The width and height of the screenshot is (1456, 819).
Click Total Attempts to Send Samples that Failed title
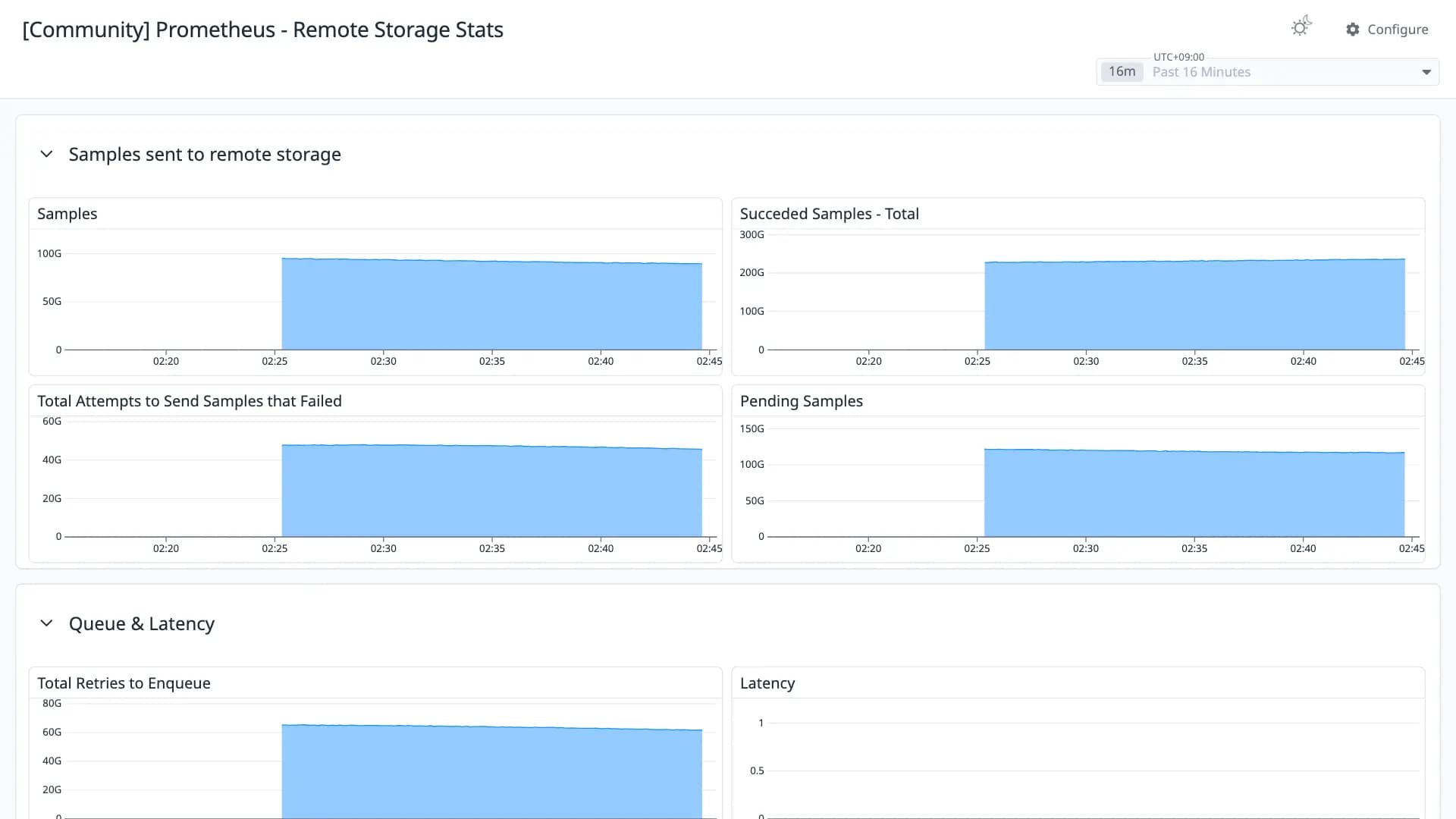click(190, 401)
